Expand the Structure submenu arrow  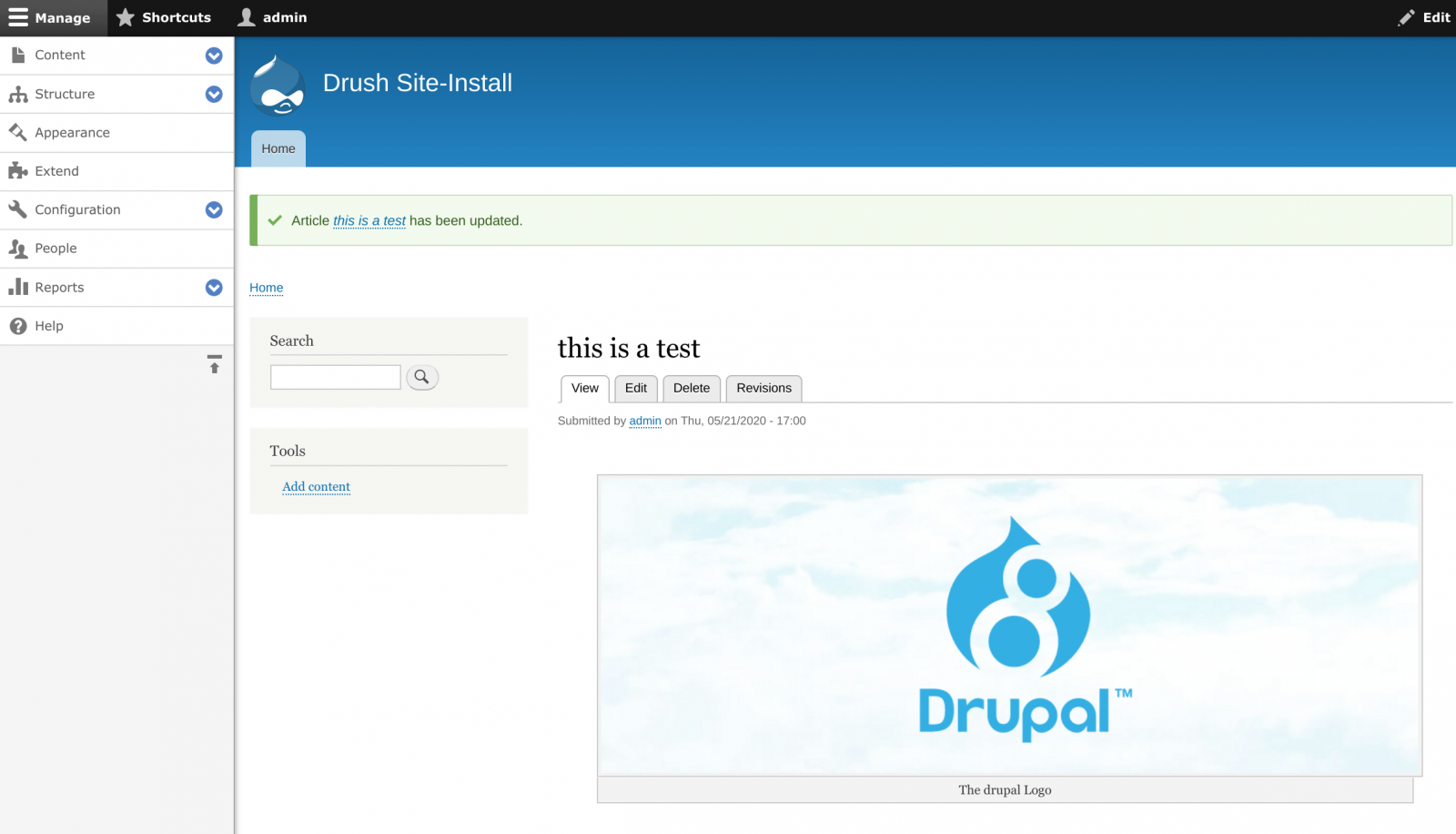(214, 94)
